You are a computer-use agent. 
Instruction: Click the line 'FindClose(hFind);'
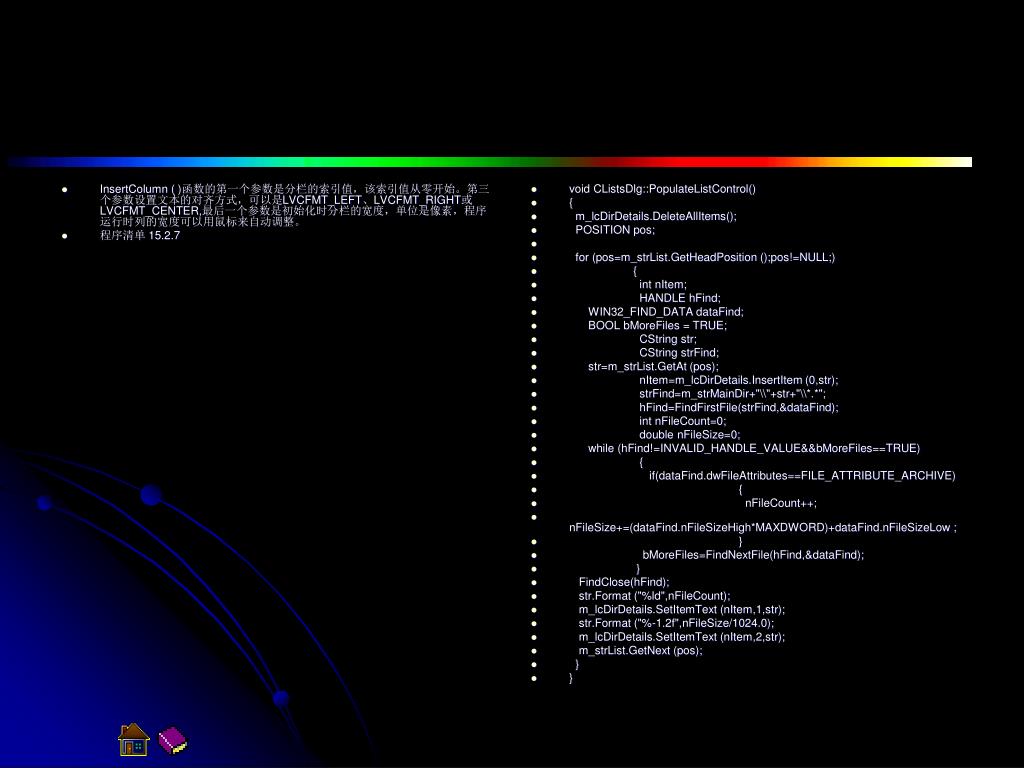(624, 582)
